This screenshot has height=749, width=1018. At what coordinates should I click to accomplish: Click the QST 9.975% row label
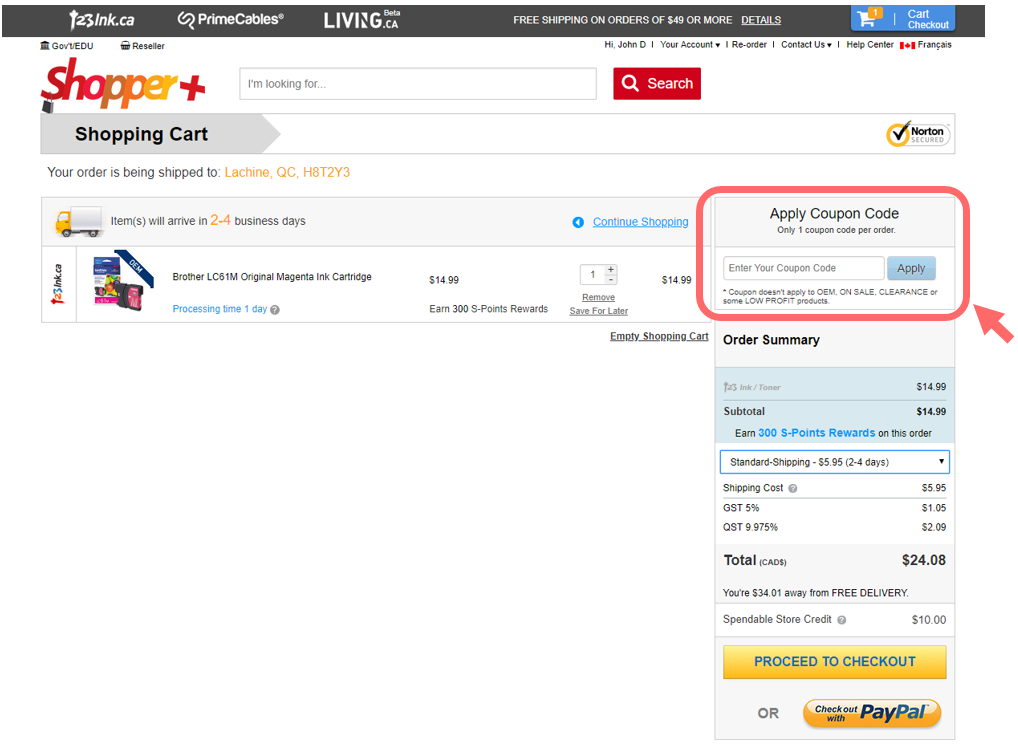[x=750, y=527]
